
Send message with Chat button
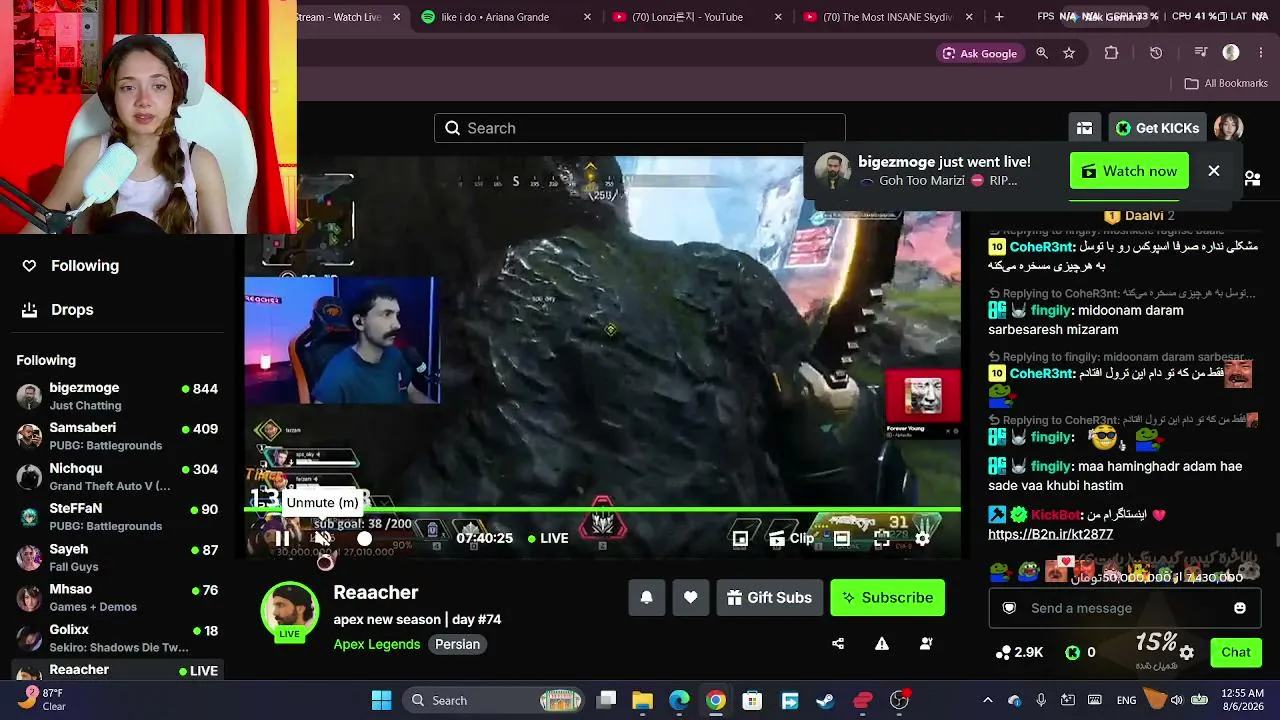tap(1236, 653)
